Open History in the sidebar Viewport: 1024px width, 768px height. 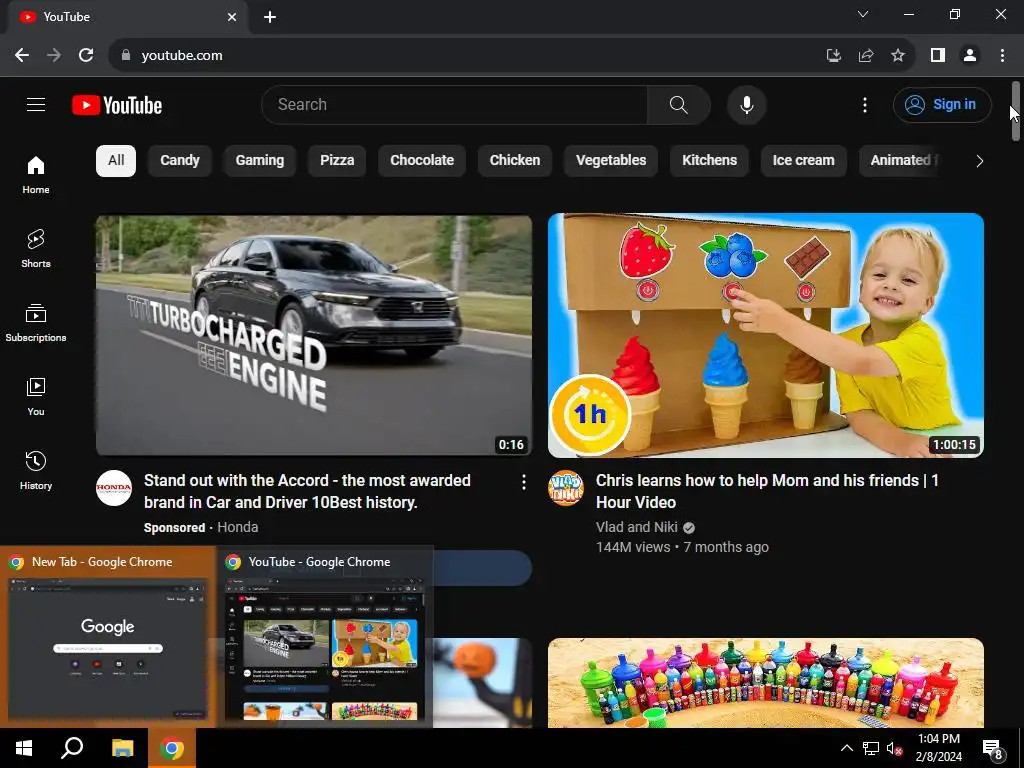(36, 470)
